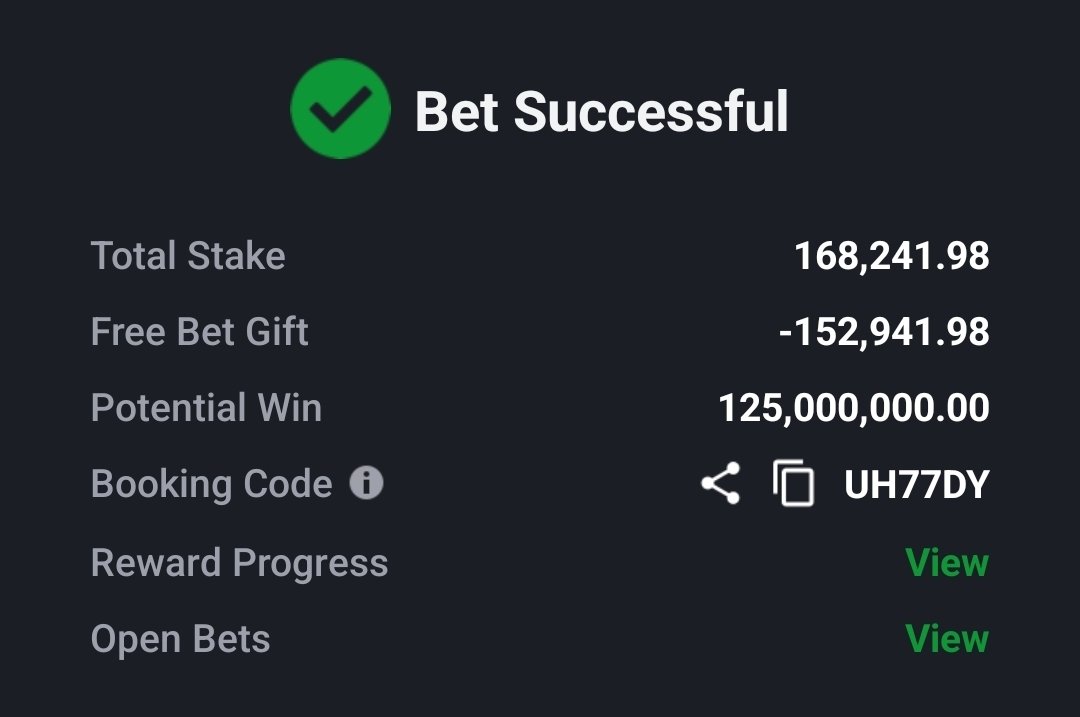Click the word Progress in Reward Progress
The height and width of the screenshot is (717, 1080).
pos(311,564)
